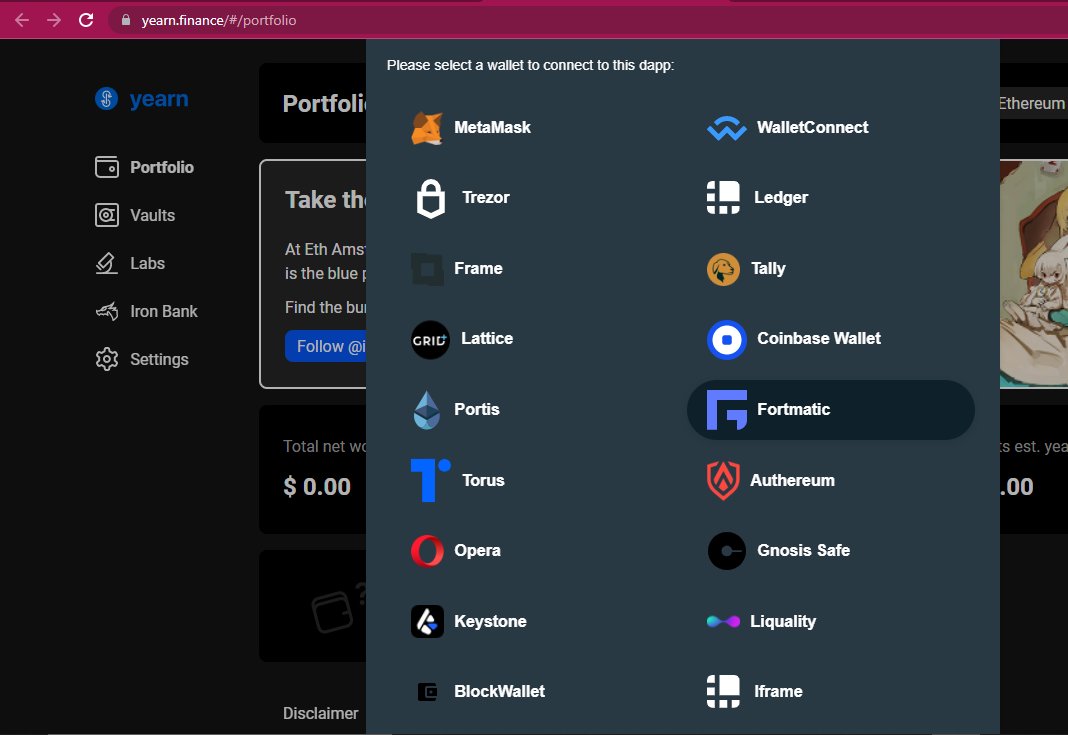Click the blue Follow button

326,346
